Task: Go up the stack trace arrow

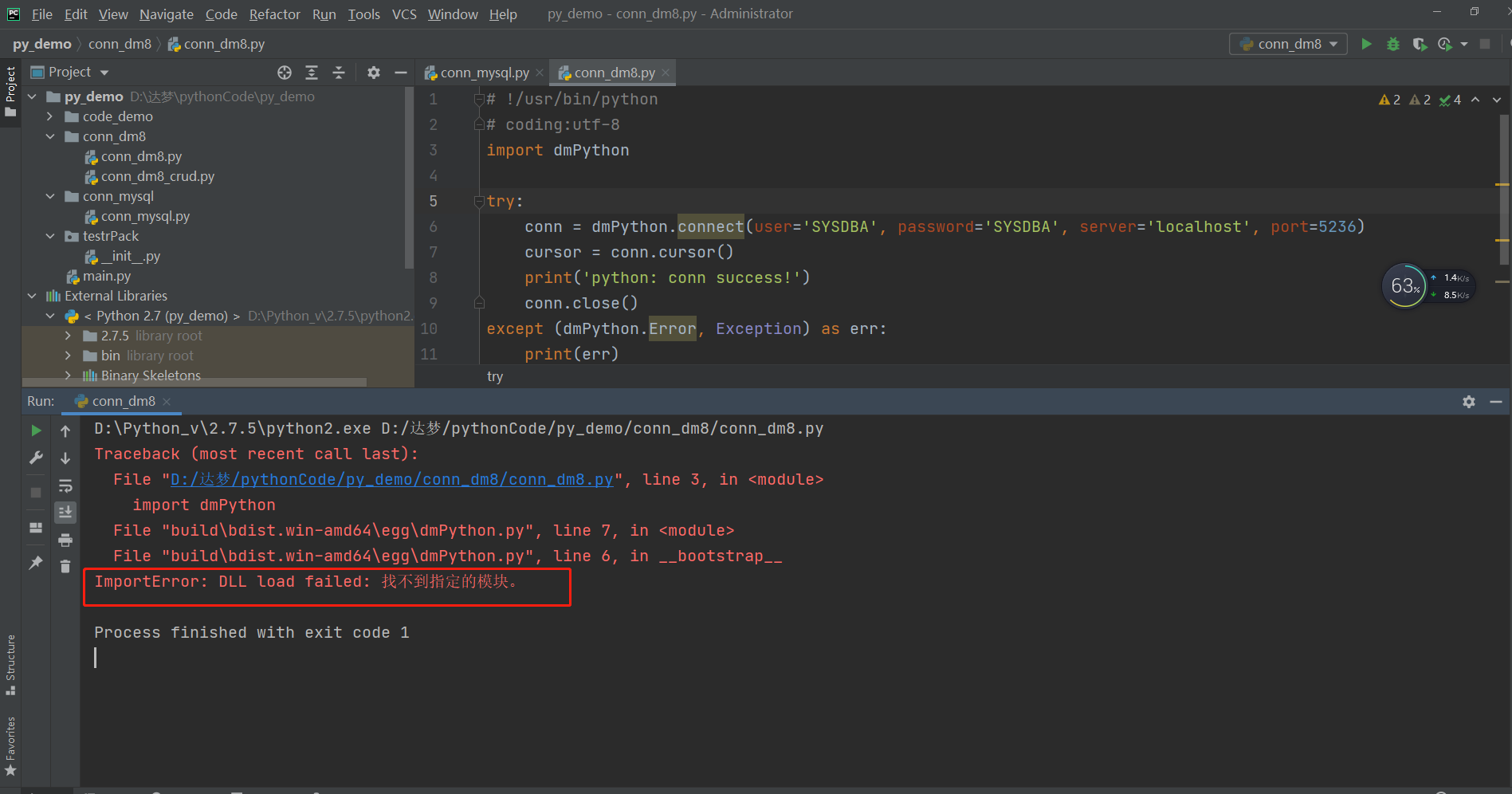Action: [65, 431]
